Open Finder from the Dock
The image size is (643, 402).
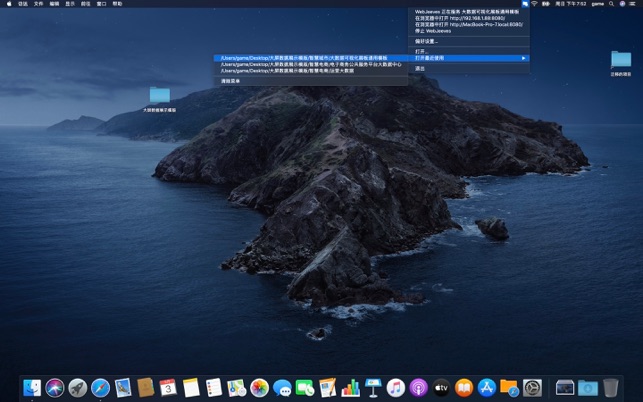click(x=33, y=387)
